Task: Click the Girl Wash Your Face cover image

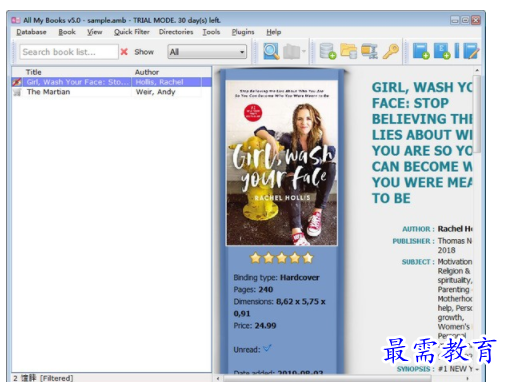Action: point(282,163)
